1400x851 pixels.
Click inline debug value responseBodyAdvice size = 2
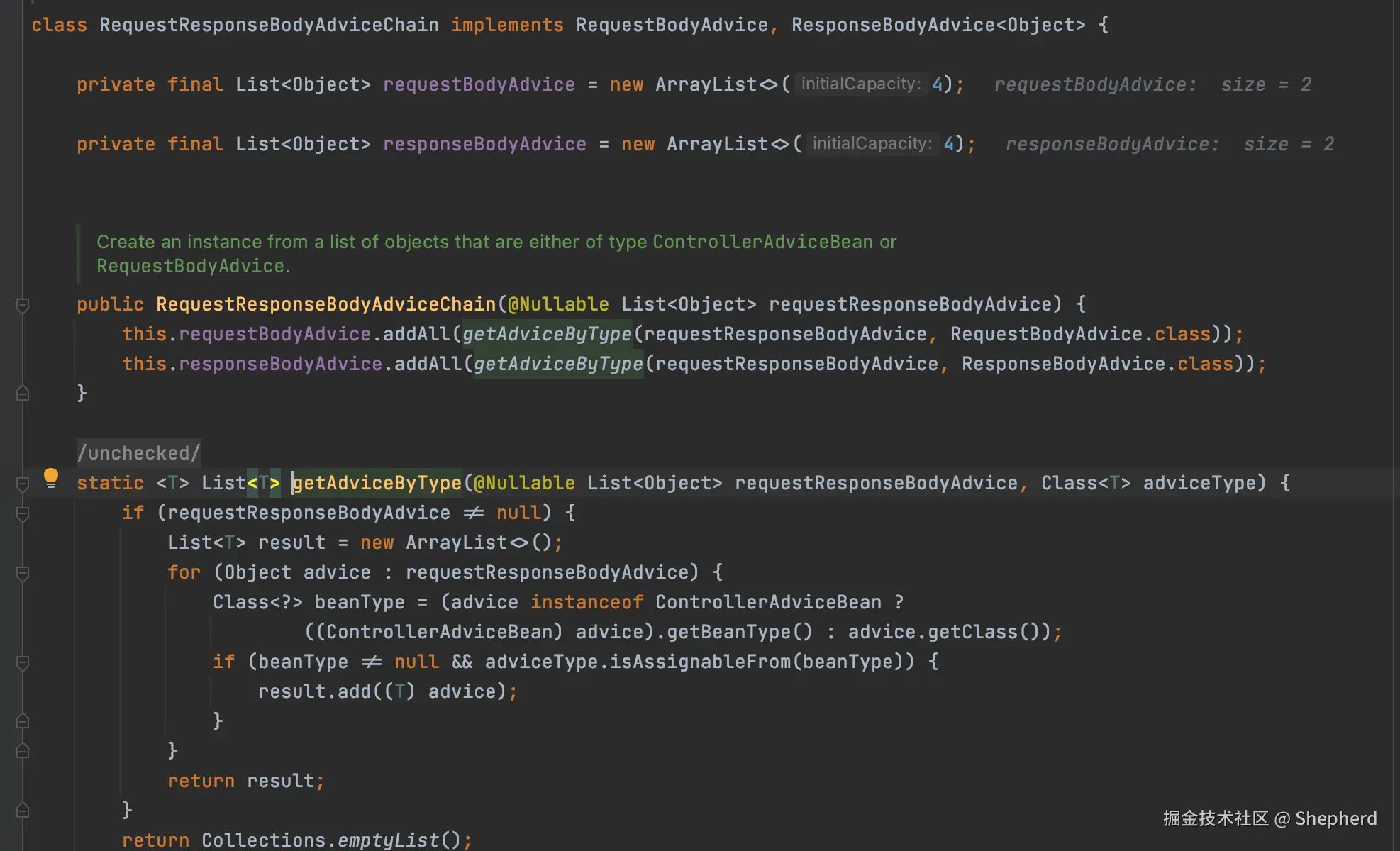tap(1169, 145)
